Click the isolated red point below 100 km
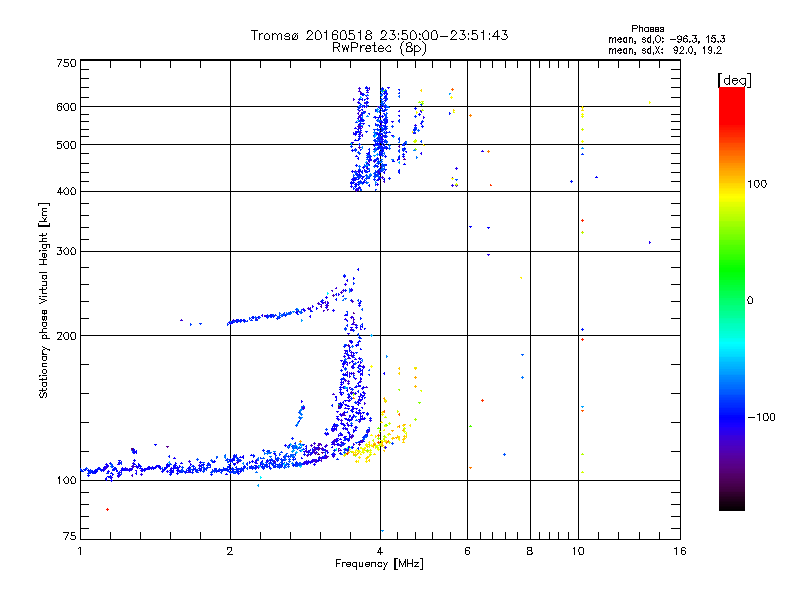Image resolution: width=800 pixels, height=600 pixels. click(107, 509)
